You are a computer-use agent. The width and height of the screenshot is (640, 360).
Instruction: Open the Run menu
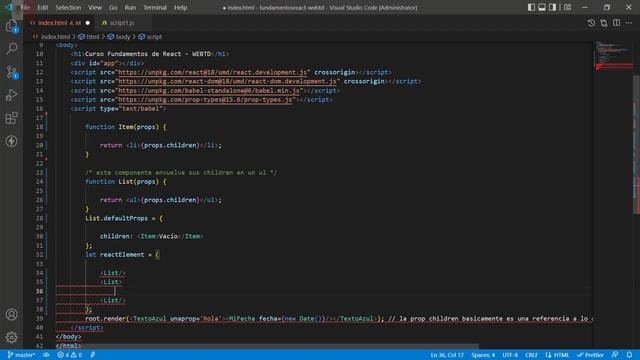pos(130,7)
